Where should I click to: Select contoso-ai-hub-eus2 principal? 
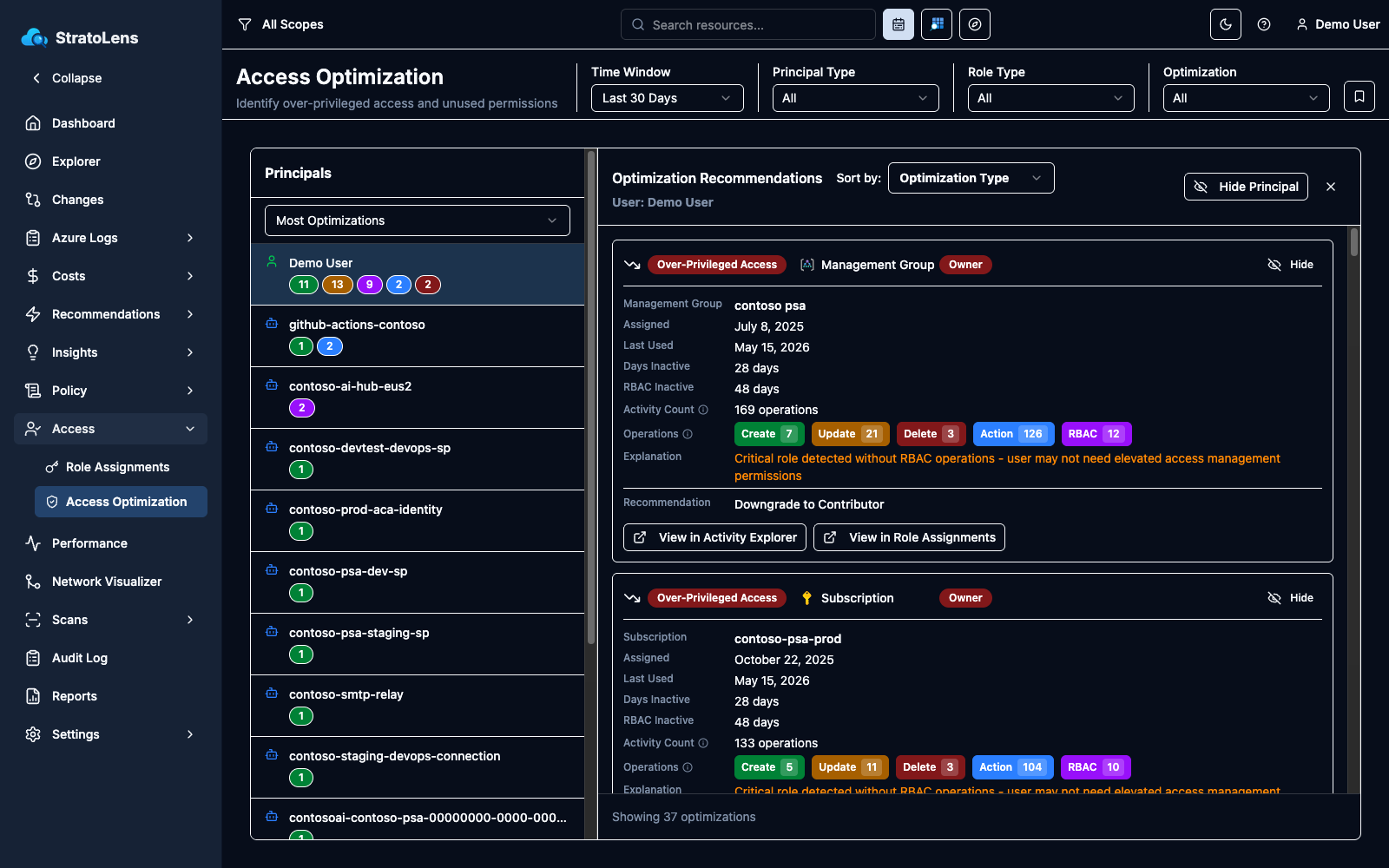tap(418, 398)
